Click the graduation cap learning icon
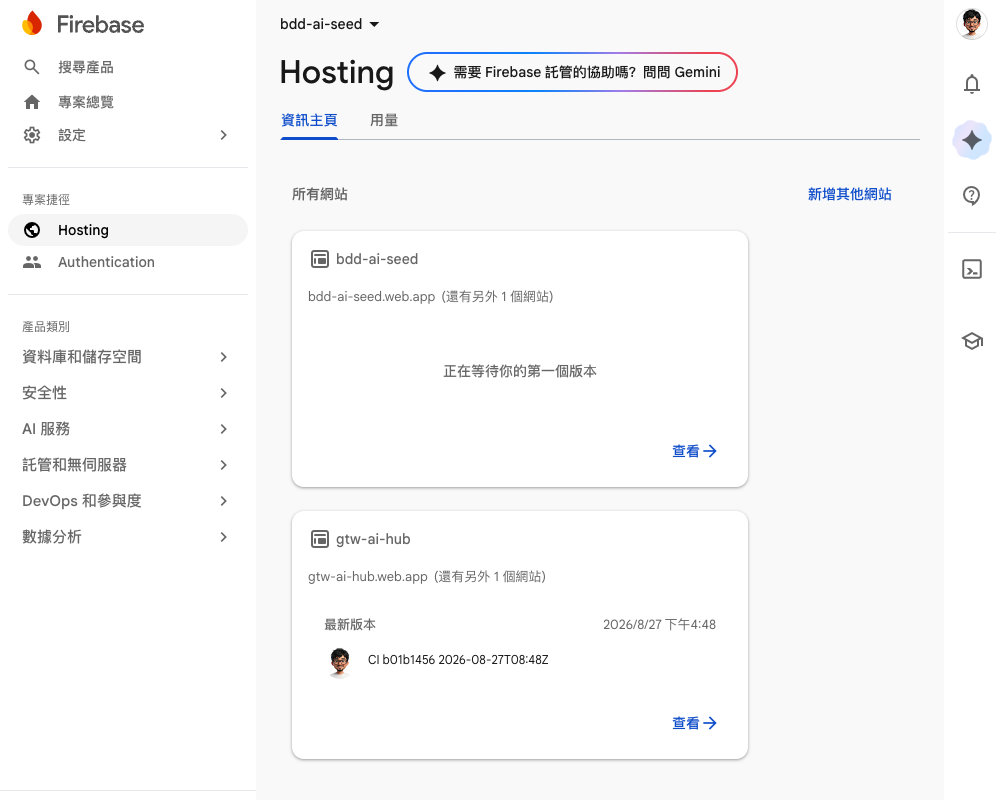Image resolution: width=1000 pixels, height=800 pixels. pos(971,341)
